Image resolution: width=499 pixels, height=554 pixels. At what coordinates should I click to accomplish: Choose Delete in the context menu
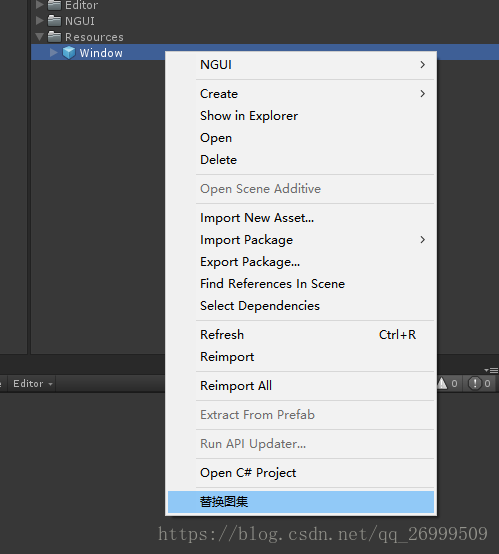pyautogui.click(x=301, y=160)
